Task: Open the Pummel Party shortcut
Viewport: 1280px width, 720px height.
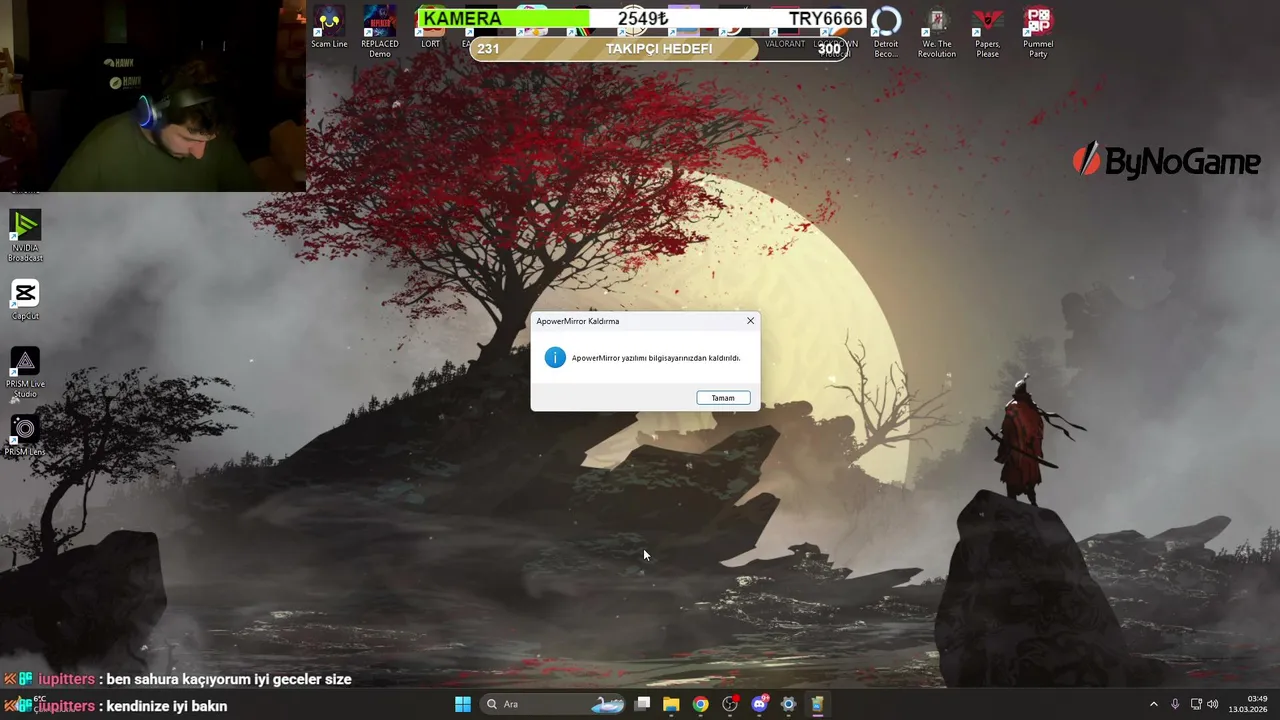Action: click(1038, 31)
